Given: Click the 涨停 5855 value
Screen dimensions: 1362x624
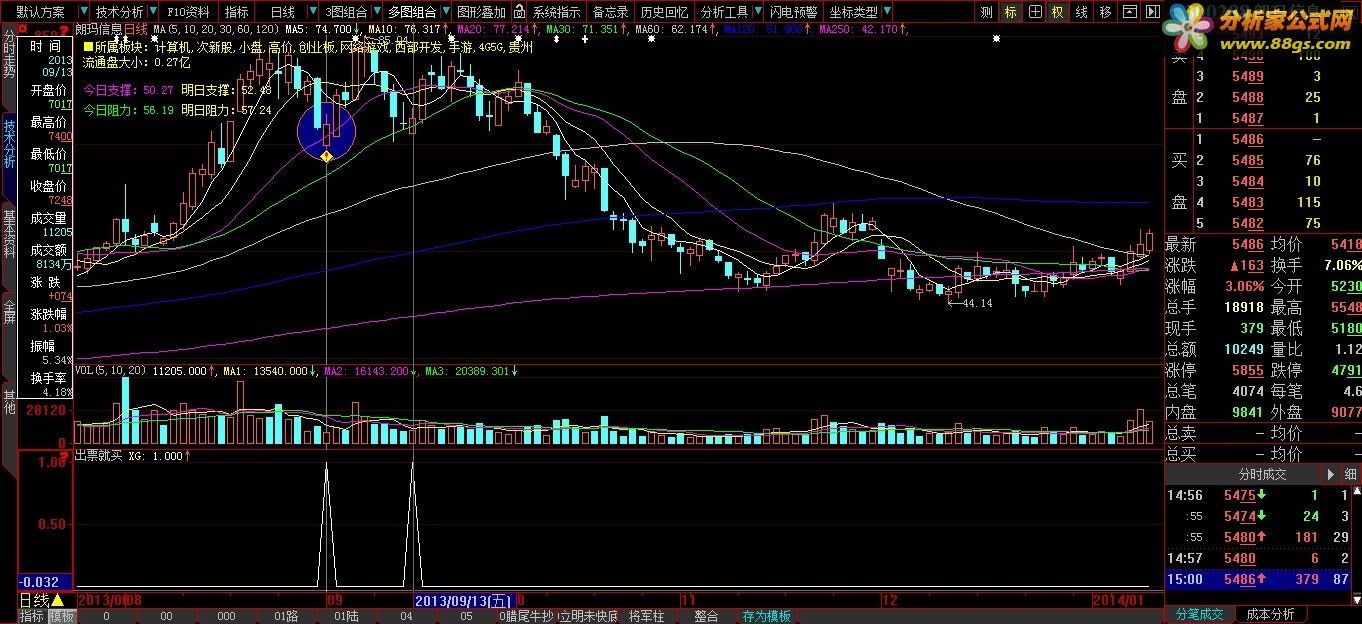Looking at the screenshot, I should coord(1247,370).
